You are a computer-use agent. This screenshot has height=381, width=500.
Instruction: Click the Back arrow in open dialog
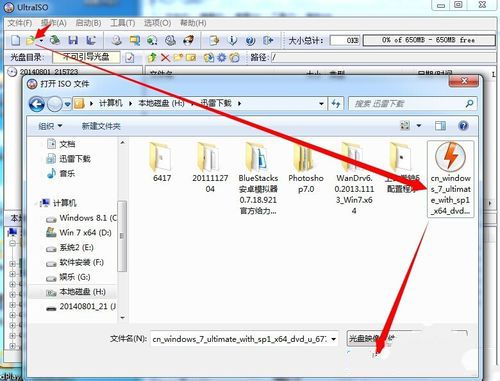(x=37, y=104)
